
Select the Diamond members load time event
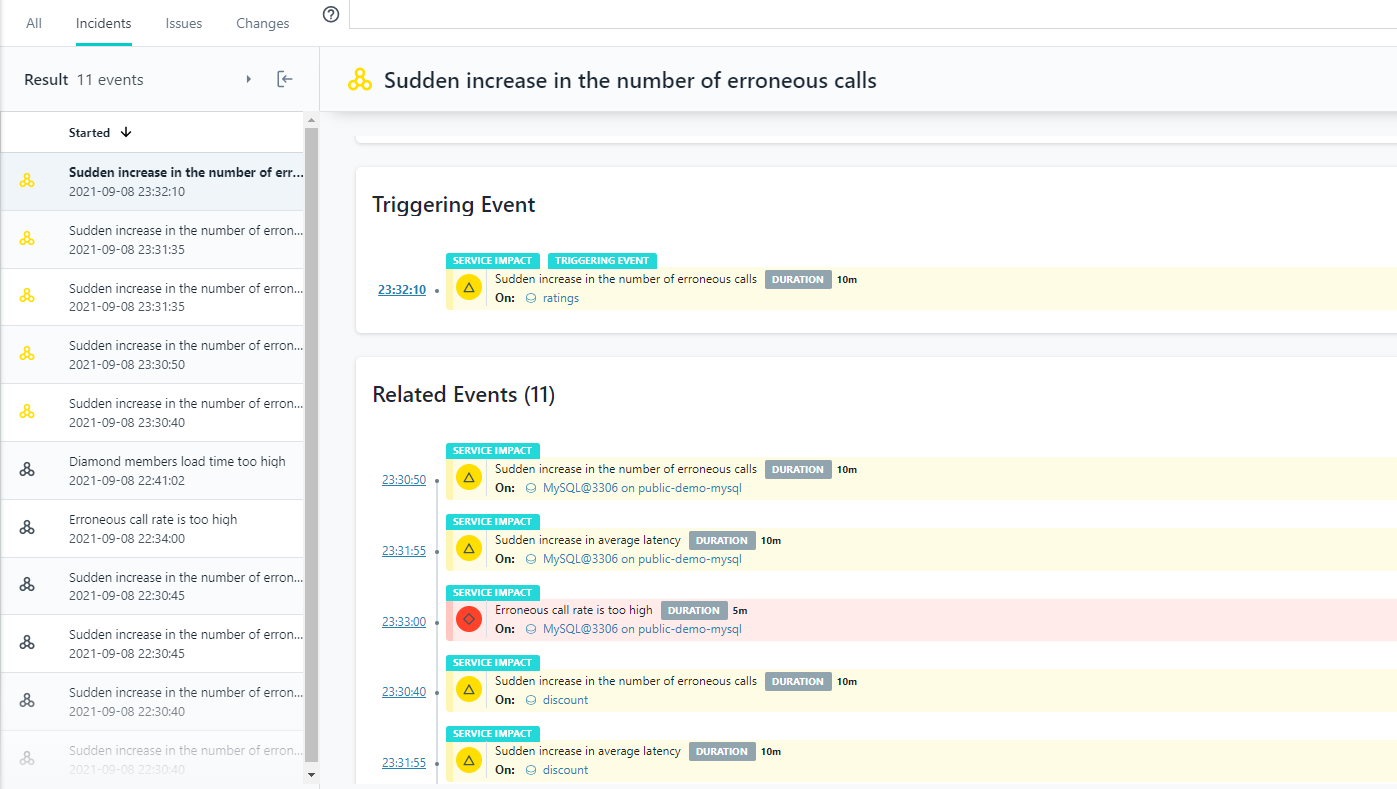[177, 462]
